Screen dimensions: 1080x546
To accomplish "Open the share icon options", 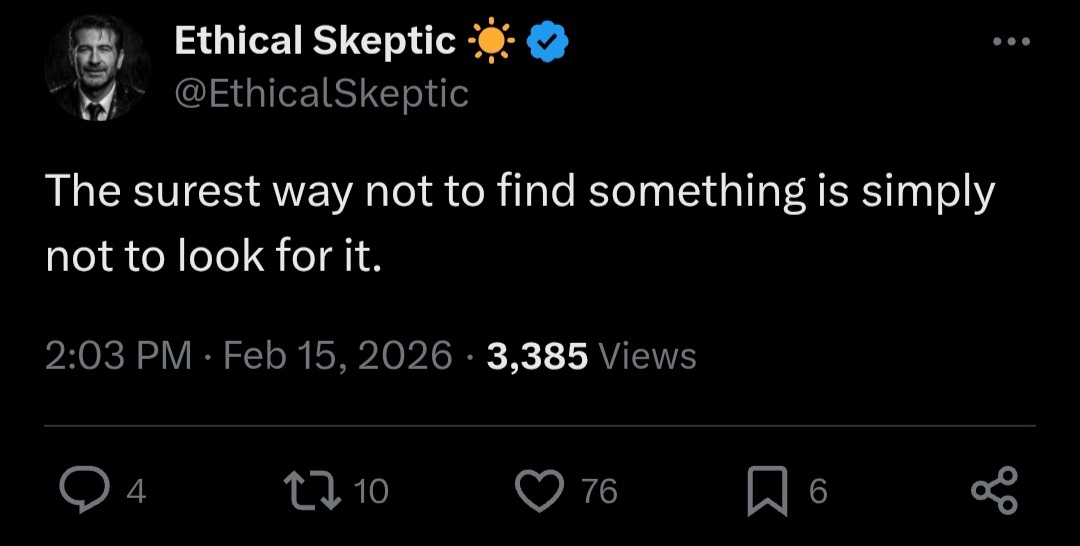I will click(x=993, y=491).
